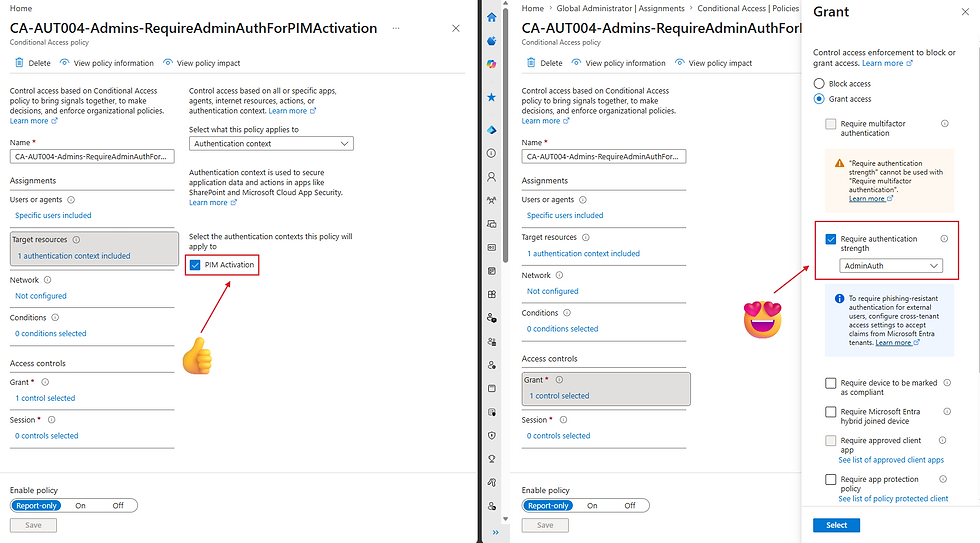
Task: Click policy Name field in right window
Action: point(604,156)
